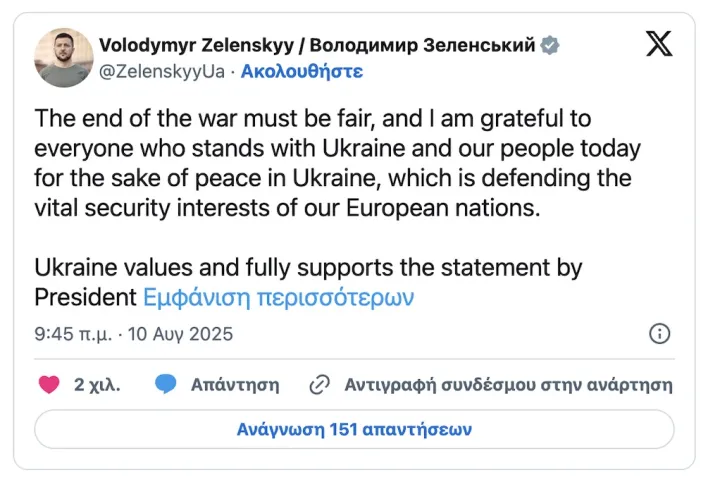Click the Απάντηση reply label
Viewport: 720px width, 482px height.
tap(235, 385)
